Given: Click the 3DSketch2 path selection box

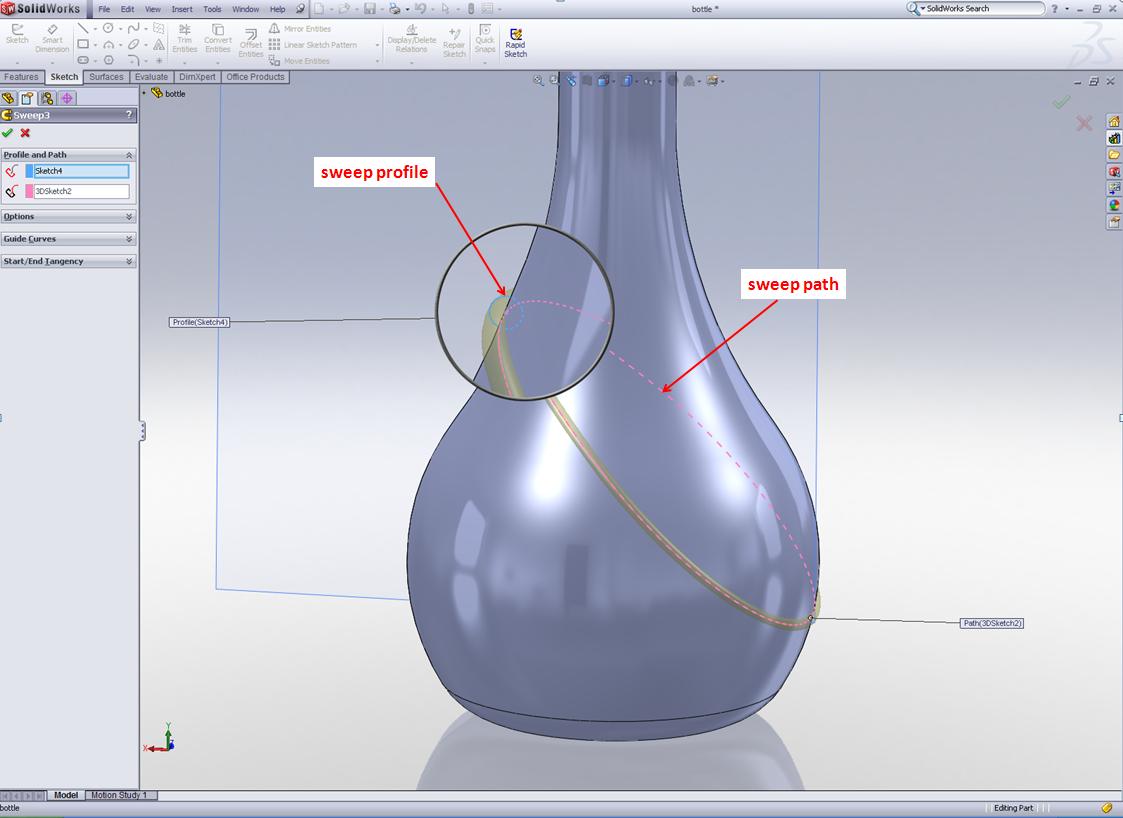Looking at the screenshot, I should coord(81,191).
